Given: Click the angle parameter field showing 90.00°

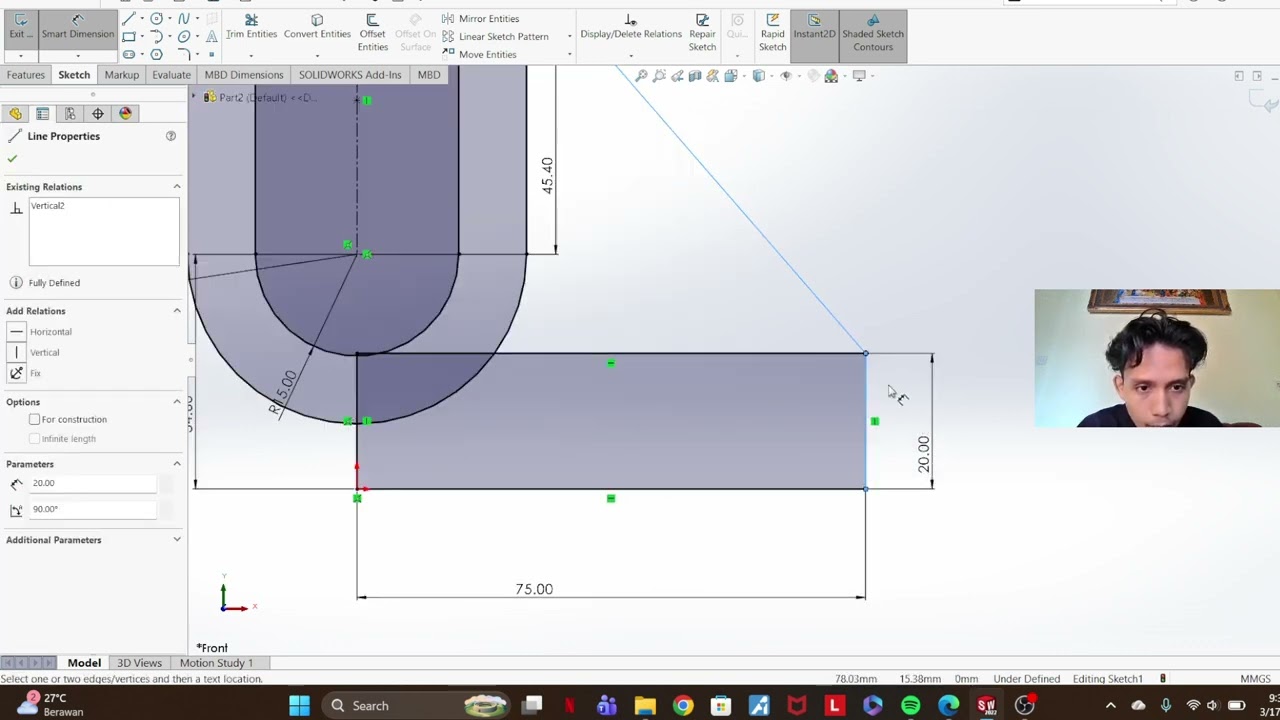Looking at the screenshot, I should click(x=93, y=509).
